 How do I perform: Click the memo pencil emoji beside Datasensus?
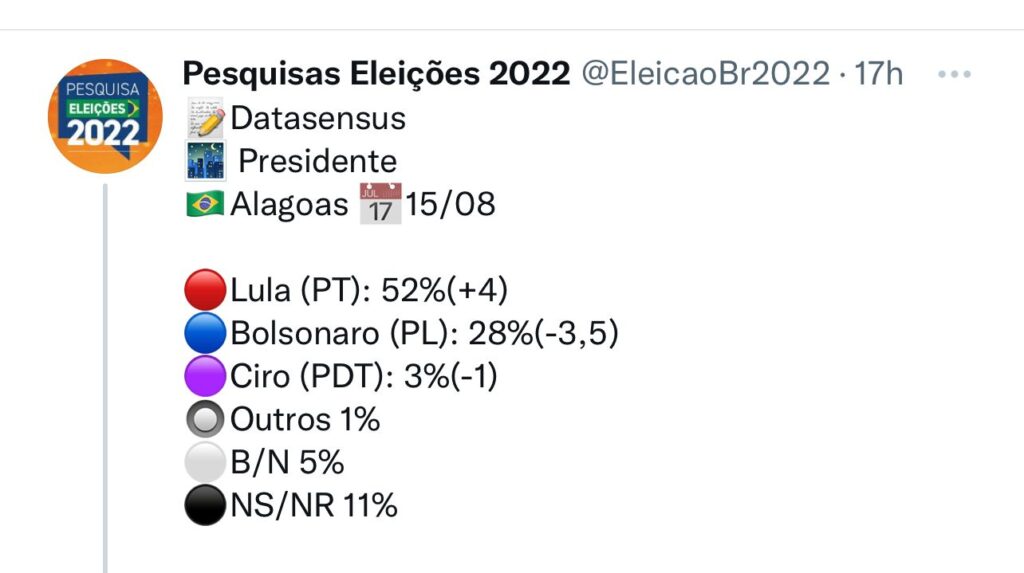205,118
